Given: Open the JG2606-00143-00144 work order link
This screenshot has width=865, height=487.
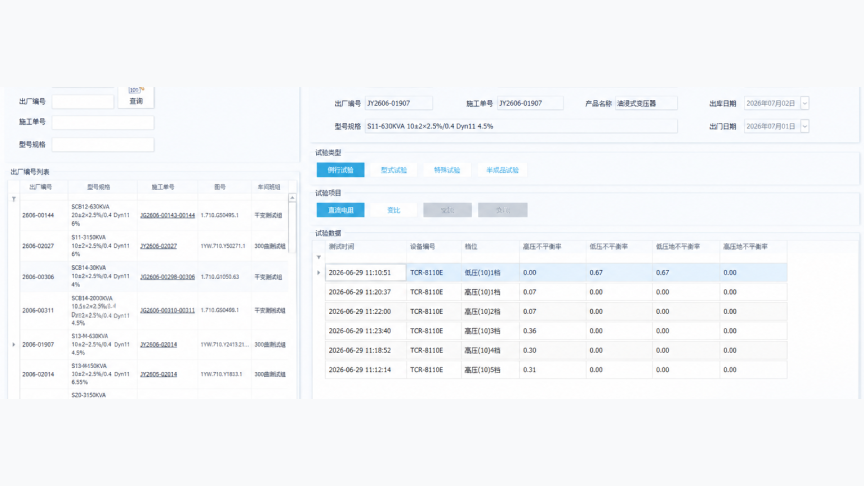Looking at the screenshot, I should [167, 215].
